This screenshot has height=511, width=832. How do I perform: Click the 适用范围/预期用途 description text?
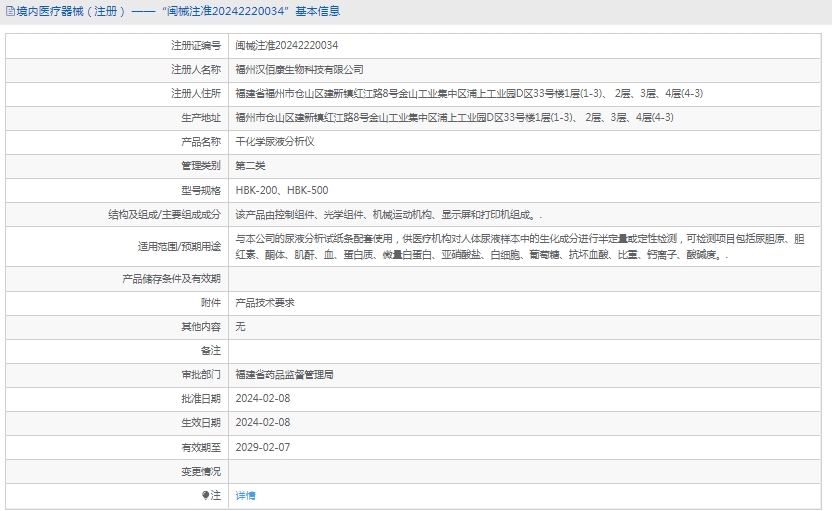tap(520, 247)
